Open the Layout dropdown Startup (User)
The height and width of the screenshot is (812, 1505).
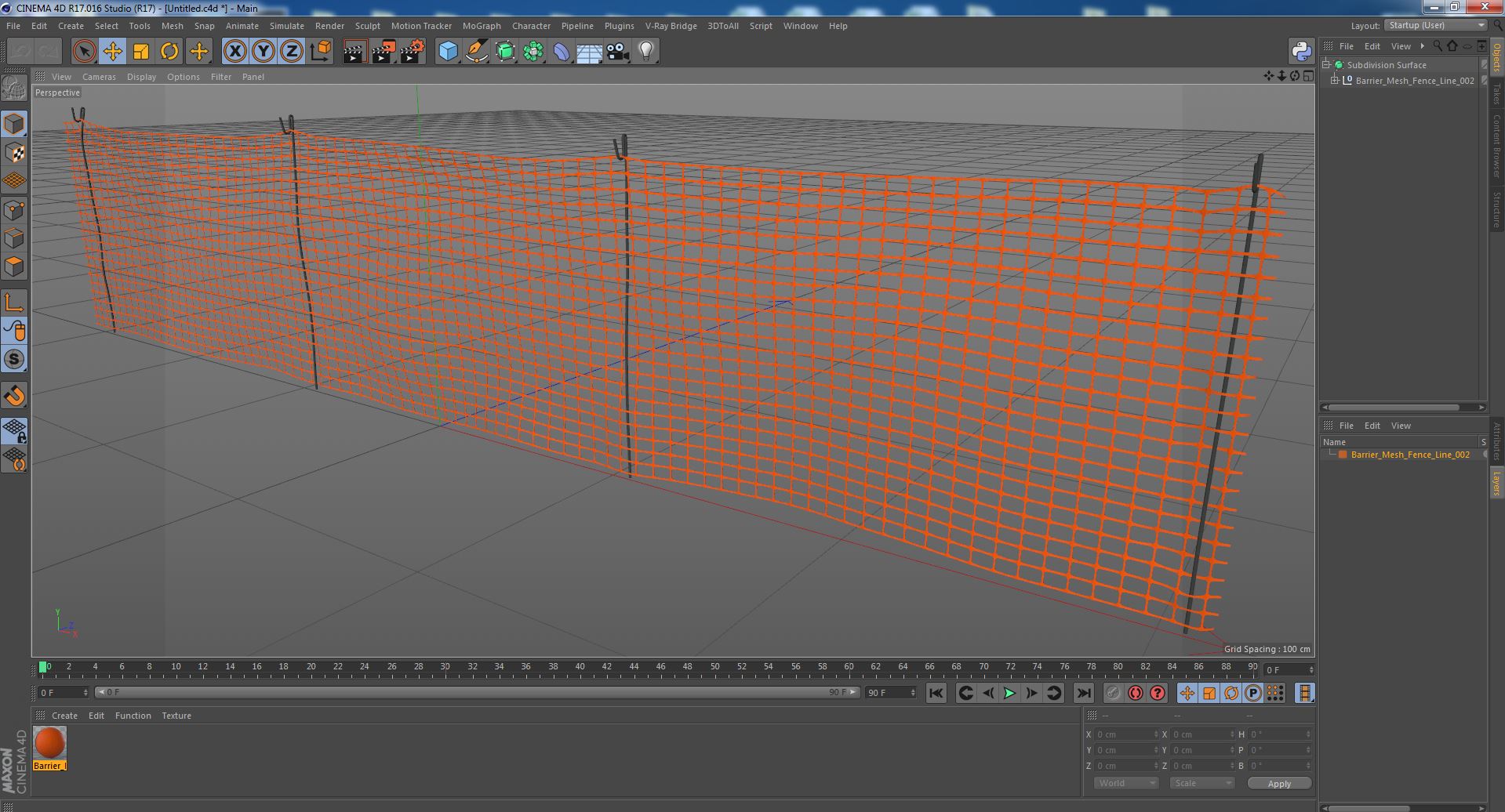(1435, 25)
